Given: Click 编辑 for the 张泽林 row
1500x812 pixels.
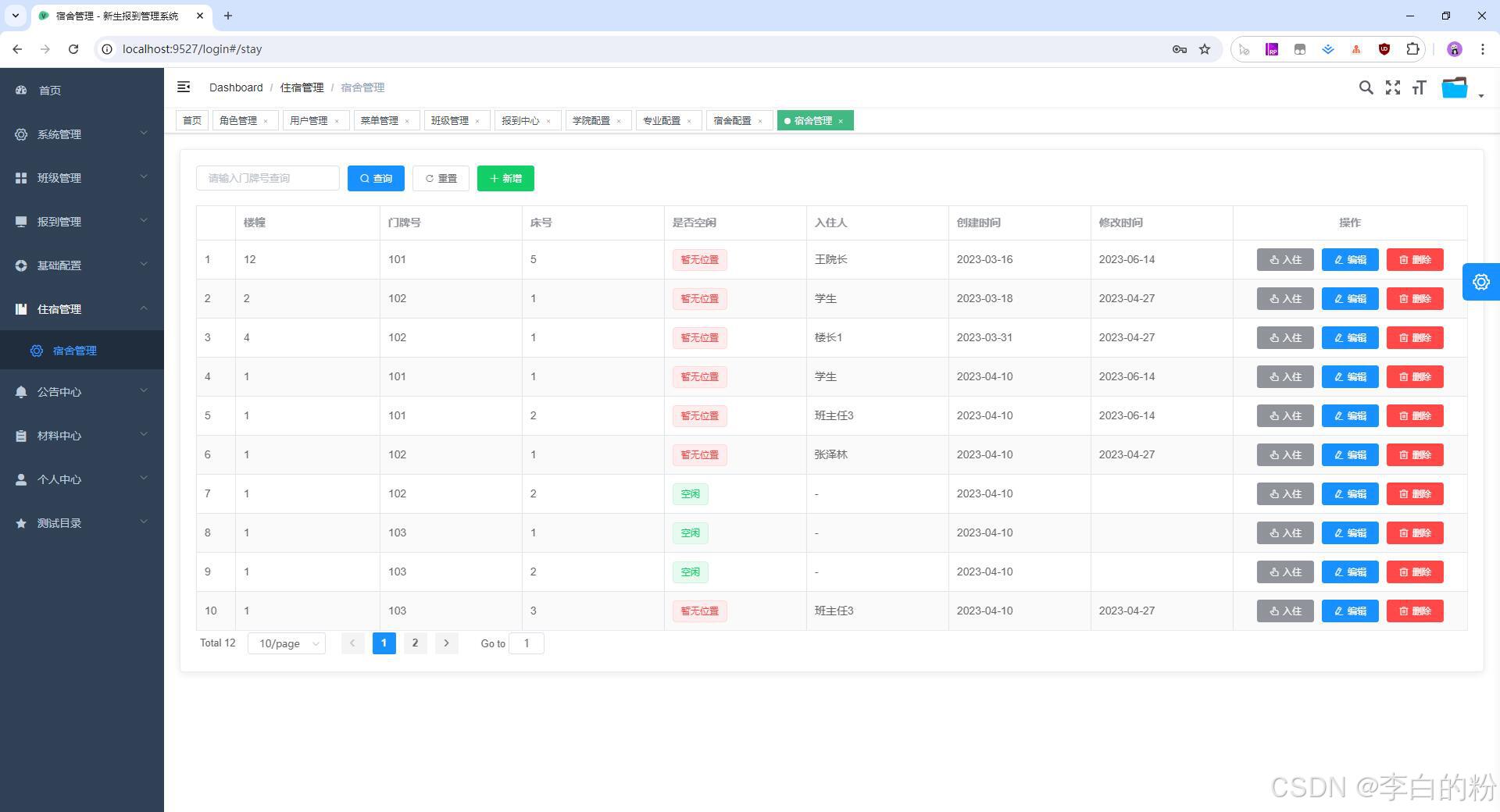Looking at the screenshot, I should tap(1350, 455).
